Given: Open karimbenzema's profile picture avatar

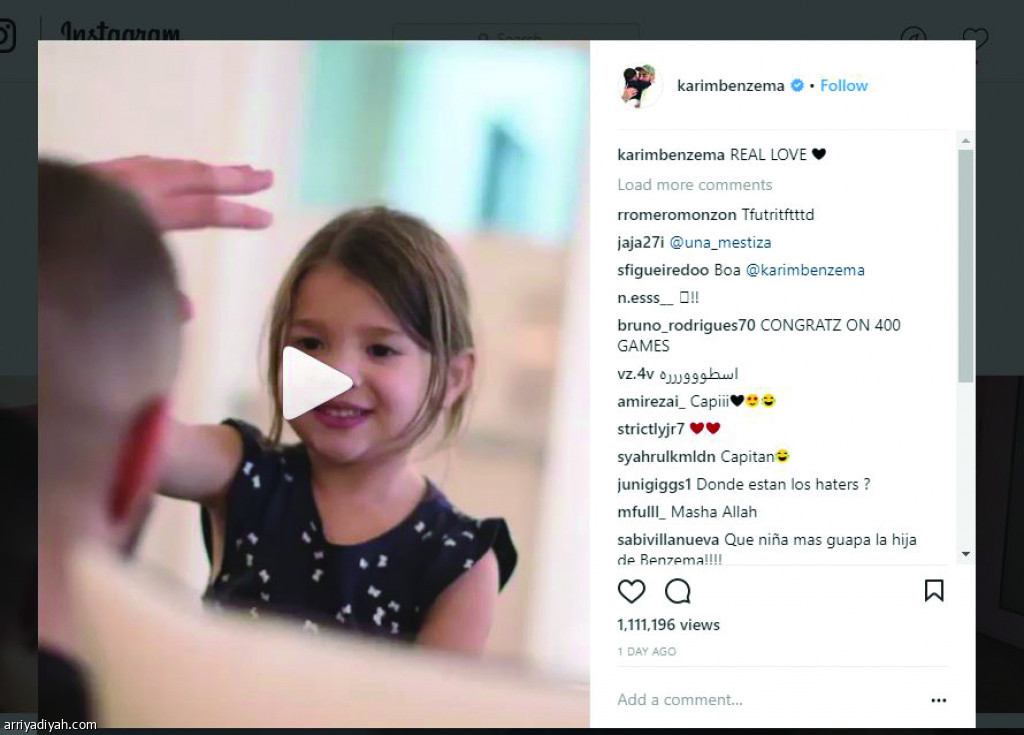Looking at the screenshot, I should [x=640, y=86].
